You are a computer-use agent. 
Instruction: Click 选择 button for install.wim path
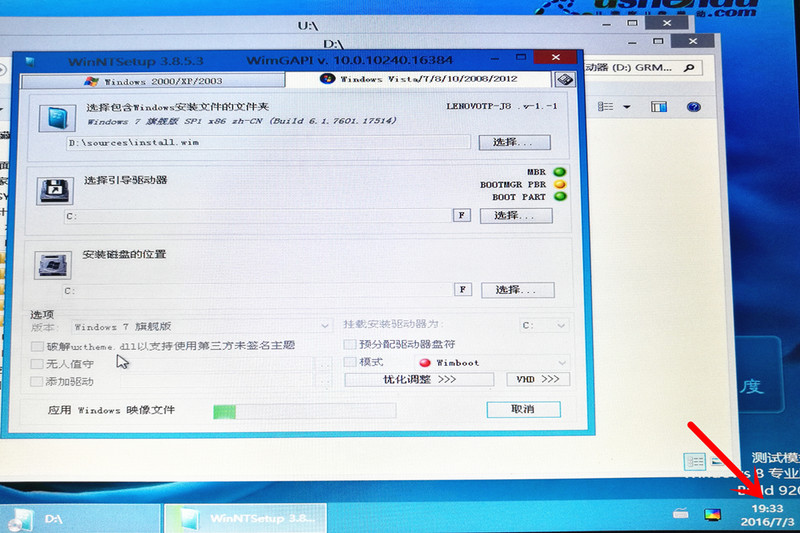[514, 142]
